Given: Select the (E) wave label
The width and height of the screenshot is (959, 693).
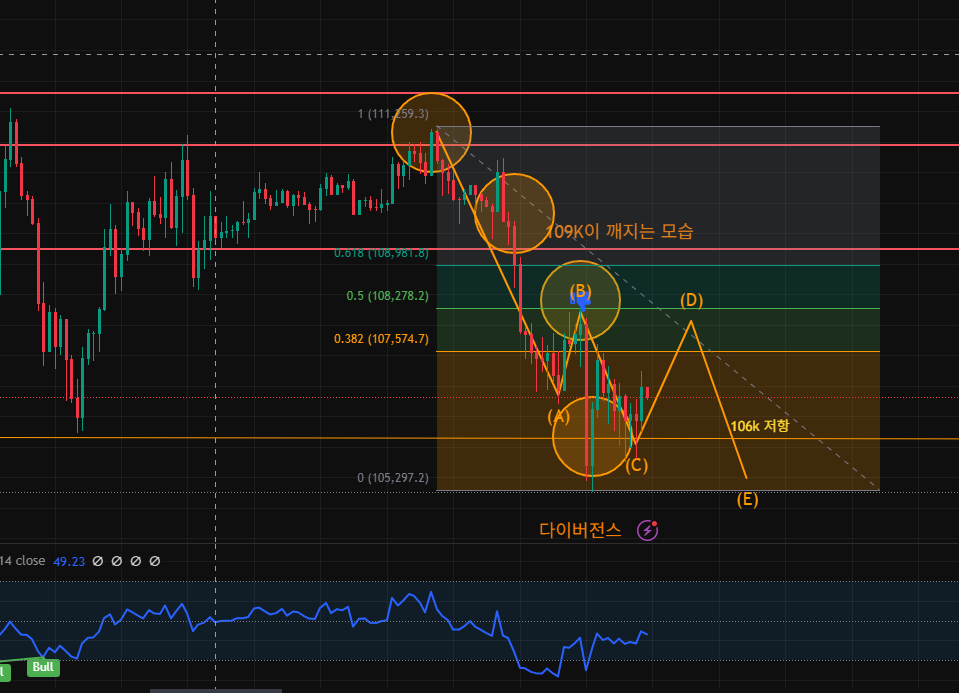Looking at the screenshot, I should (x=747, y=500).
